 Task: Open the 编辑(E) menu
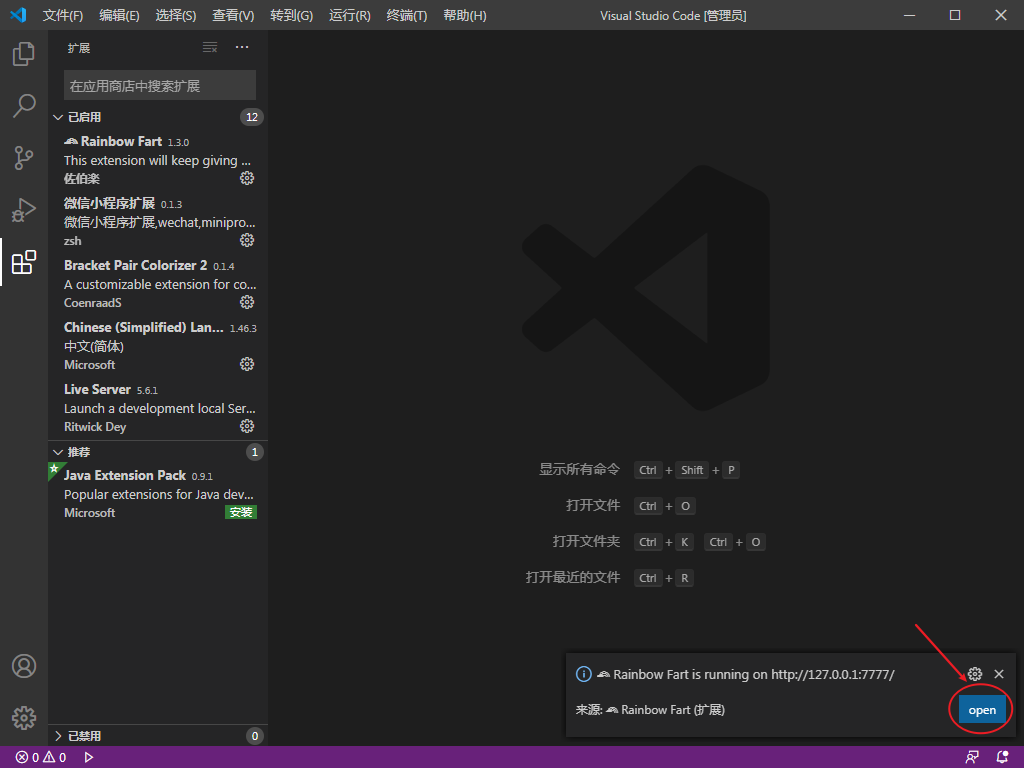[120, 15]
